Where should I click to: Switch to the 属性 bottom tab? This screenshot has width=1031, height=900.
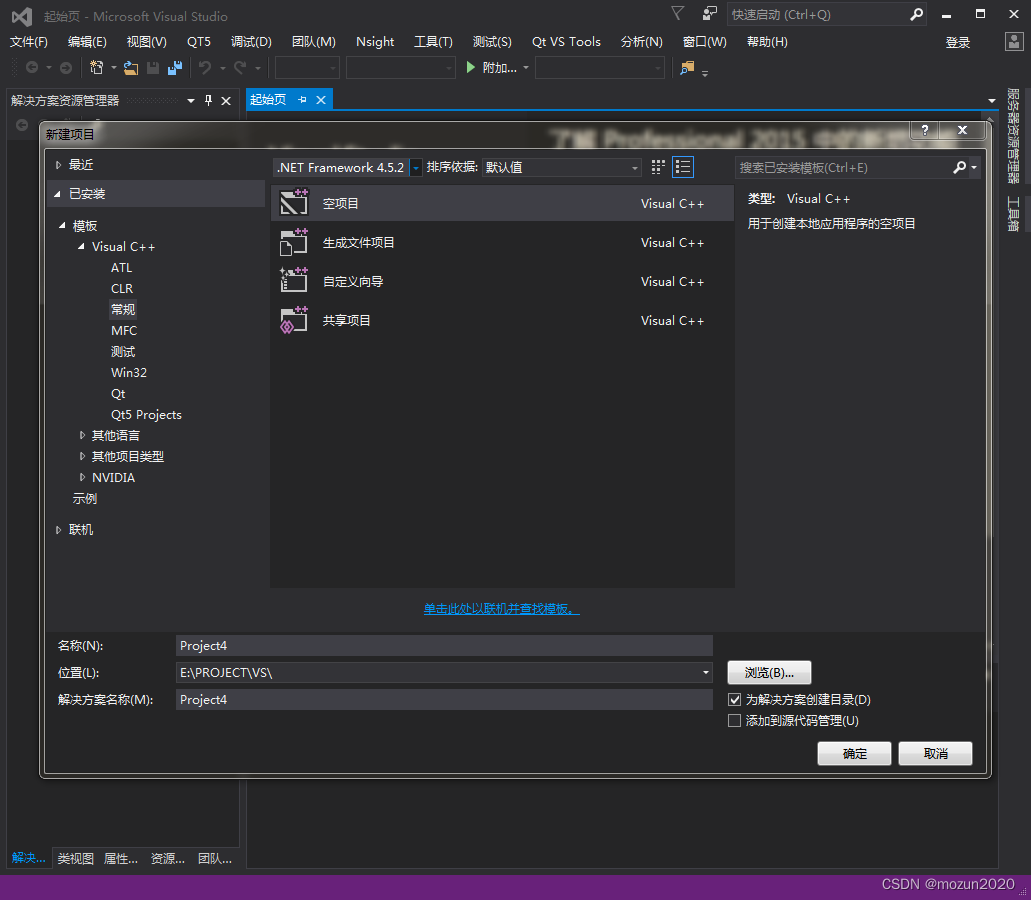121,858
